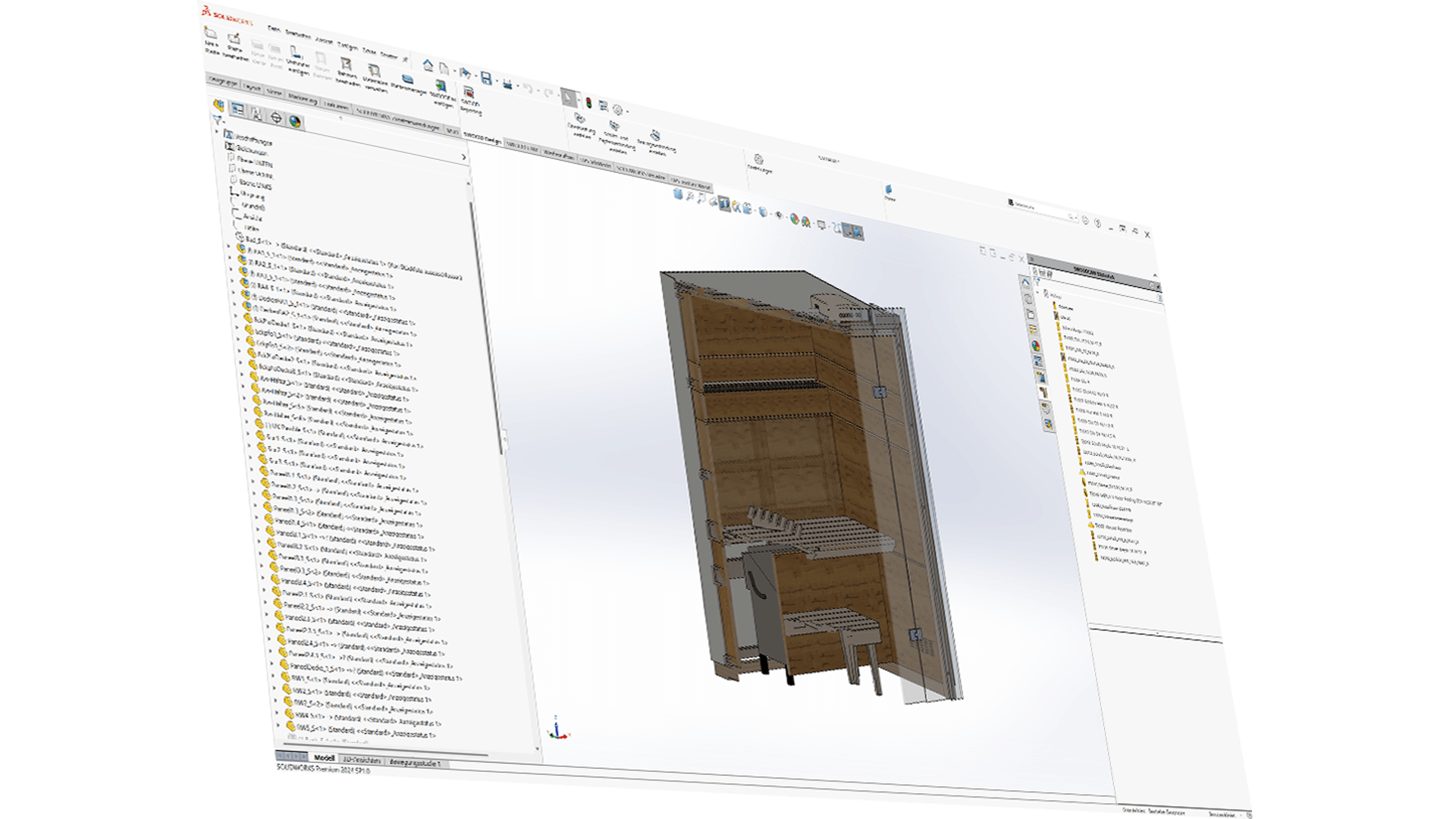This screenshot has width=1456, height=819.
Task: Click the Print icon in quick toolbar
Action: pos(507,83)
